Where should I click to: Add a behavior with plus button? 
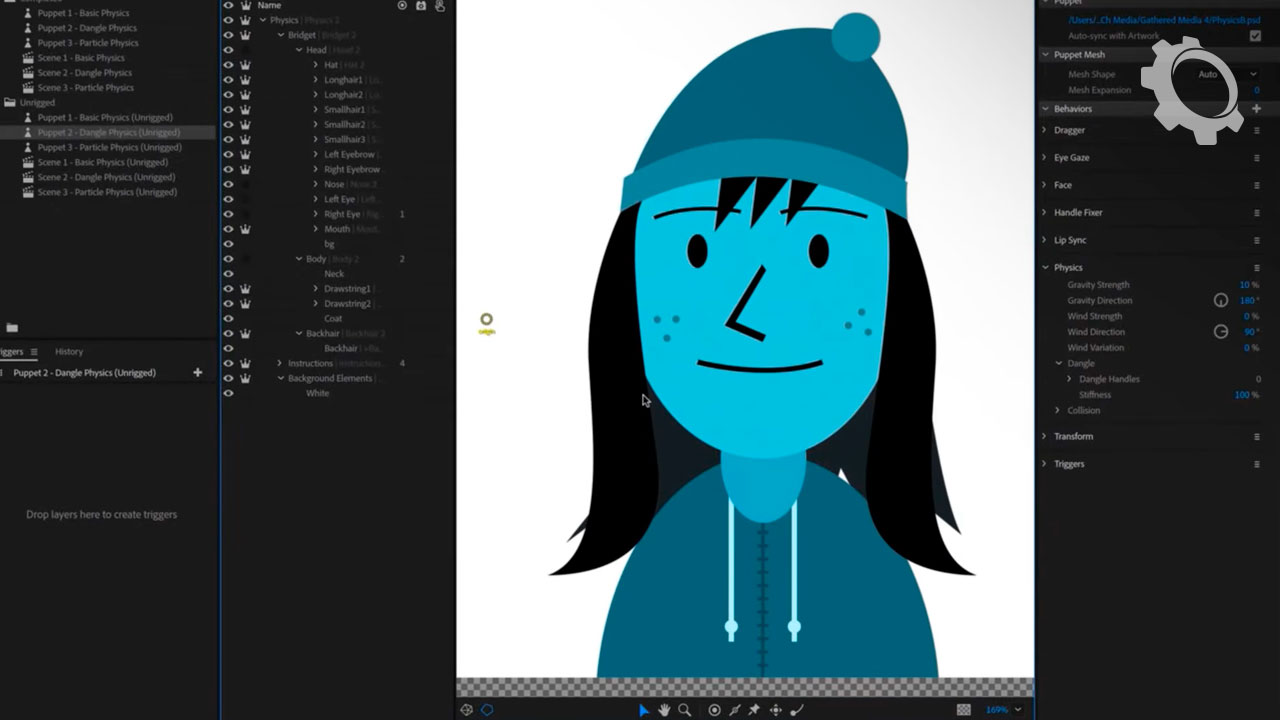tap(1257, 108)
